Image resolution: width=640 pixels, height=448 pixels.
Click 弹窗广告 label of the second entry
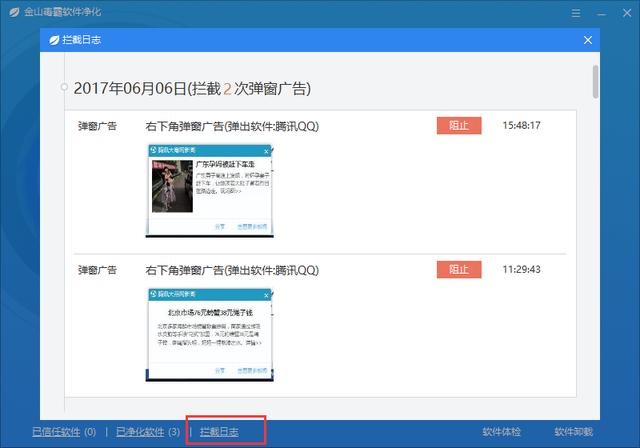[x=97, y=270]
